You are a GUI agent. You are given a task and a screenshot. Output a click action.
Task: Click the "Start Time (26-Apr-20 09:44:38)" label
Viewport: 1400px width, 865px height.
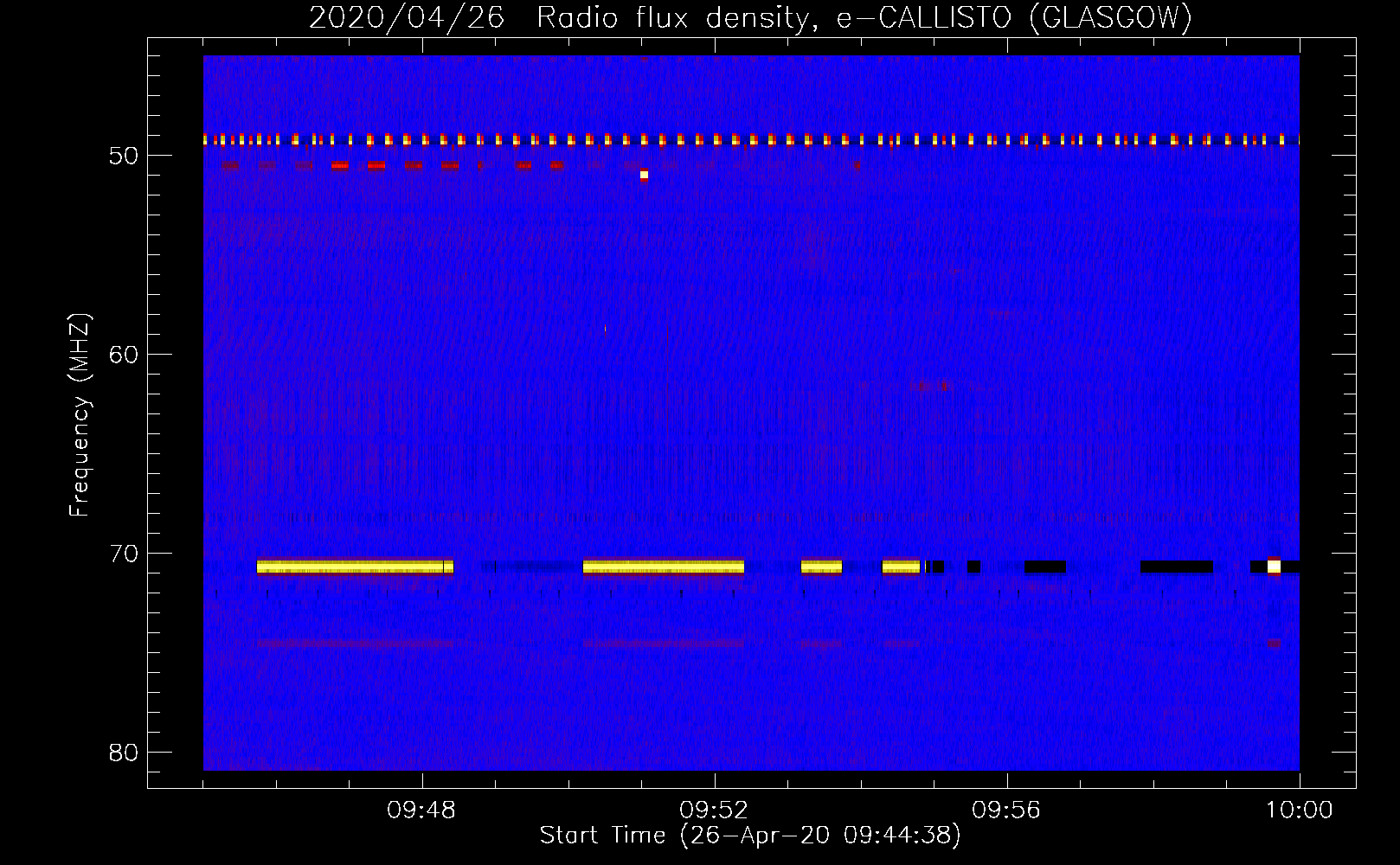[x=750, y=836]
